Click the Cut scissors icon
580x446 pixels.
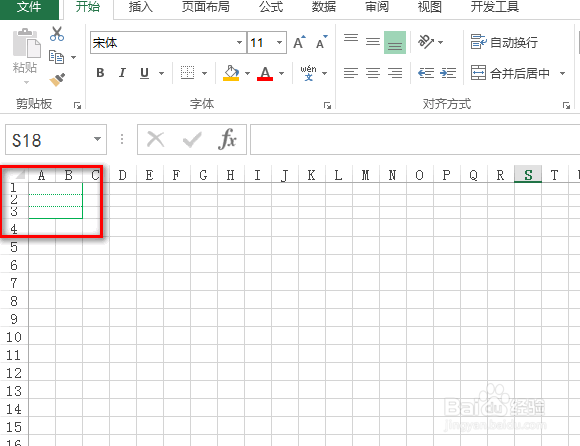(x=57, y=34)
